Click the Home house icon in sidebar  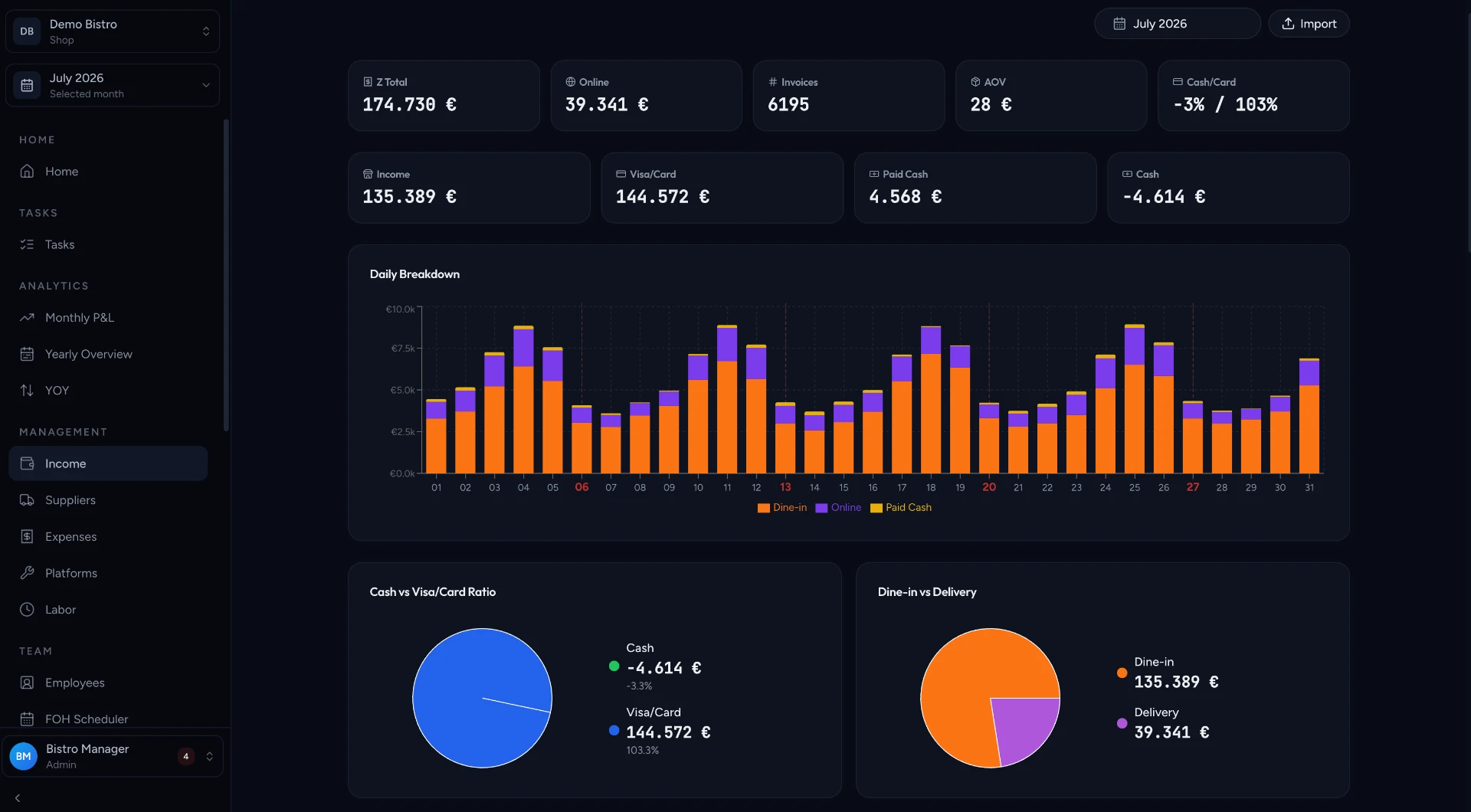27,172
